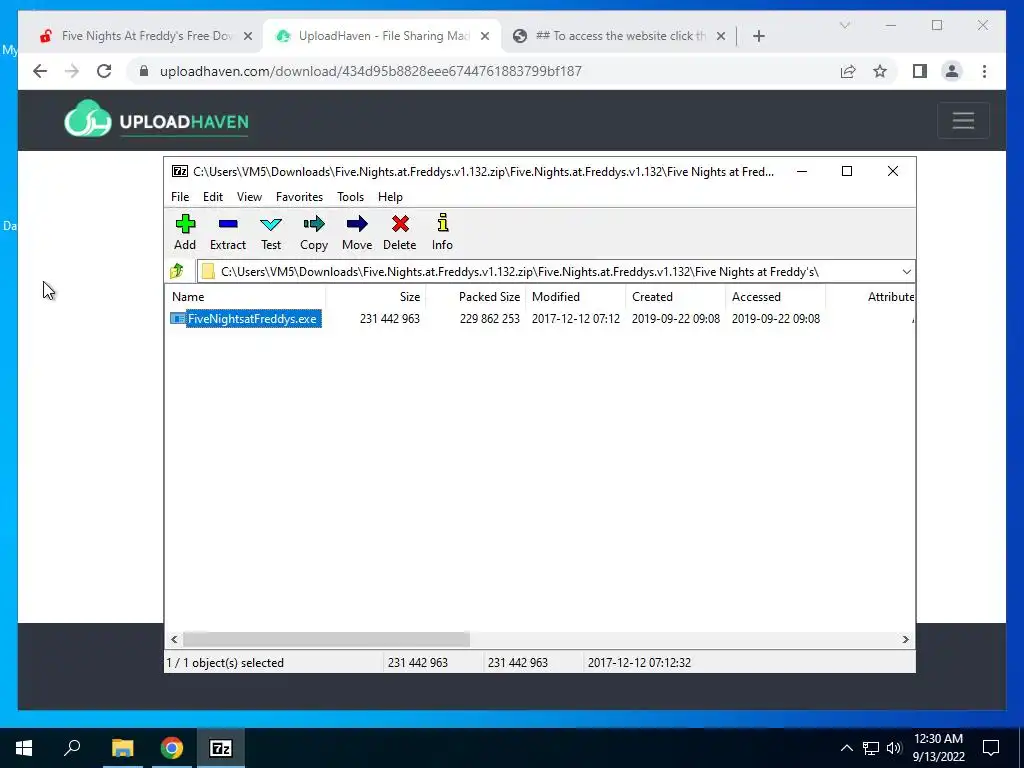
Task: Share this page via share icon
Action: coord(848,71)
